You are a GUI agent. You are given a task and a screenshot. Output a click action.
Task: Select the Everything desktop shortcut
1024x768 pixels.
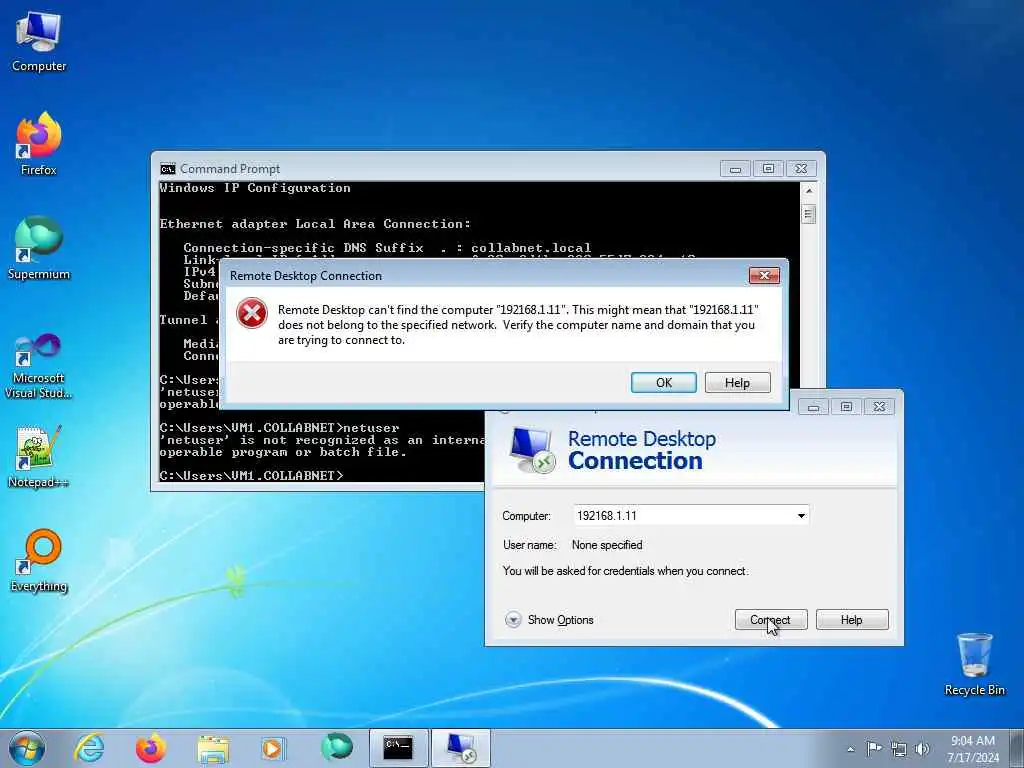[39, 560]
